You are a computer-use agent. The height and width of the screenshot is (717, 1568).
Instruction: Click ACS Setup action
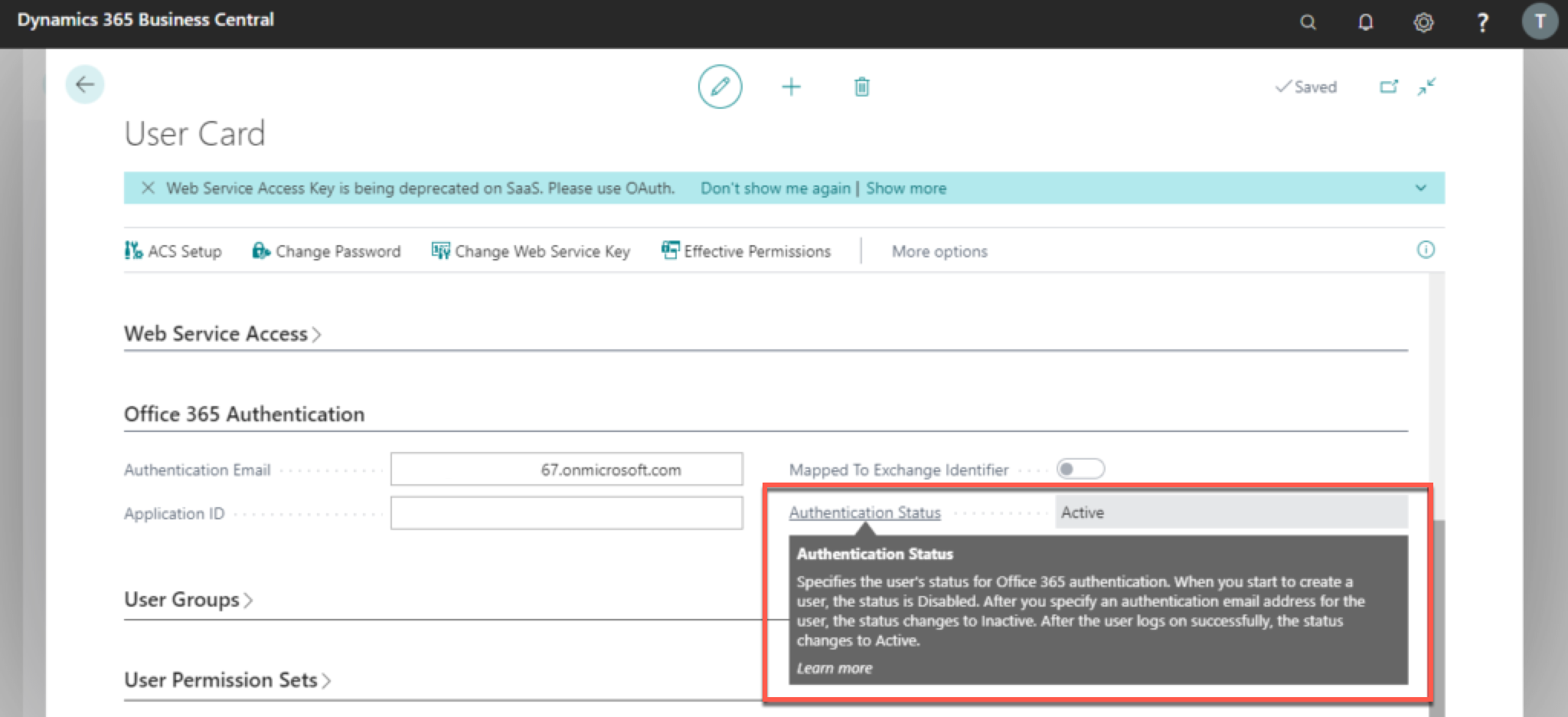173,251
